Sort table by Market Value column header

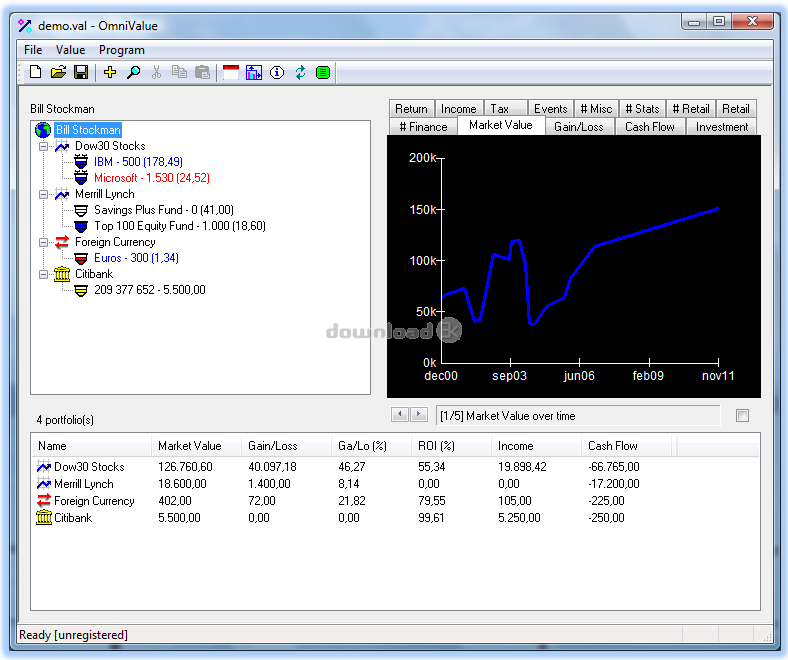(196, 446)
